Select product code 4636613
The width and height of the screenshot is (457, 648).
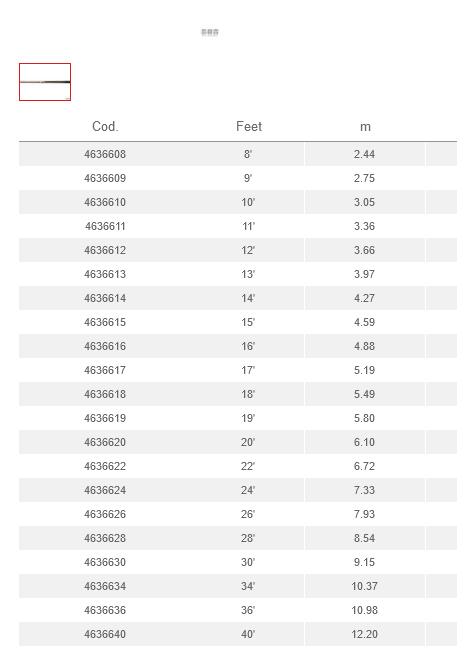(105, 274)
